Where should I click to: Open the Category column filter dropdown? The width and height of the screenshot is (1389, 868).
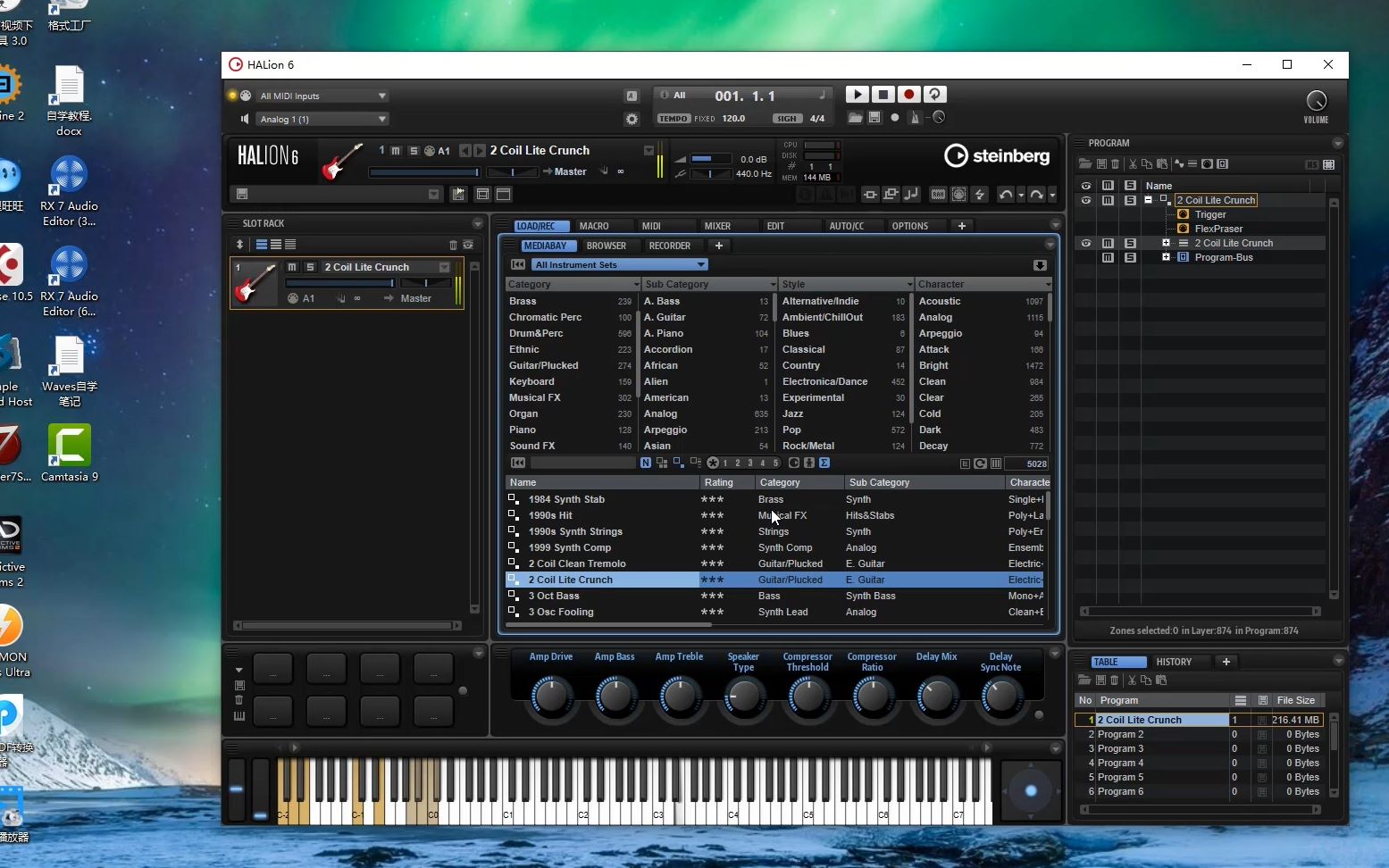point(635,285)
